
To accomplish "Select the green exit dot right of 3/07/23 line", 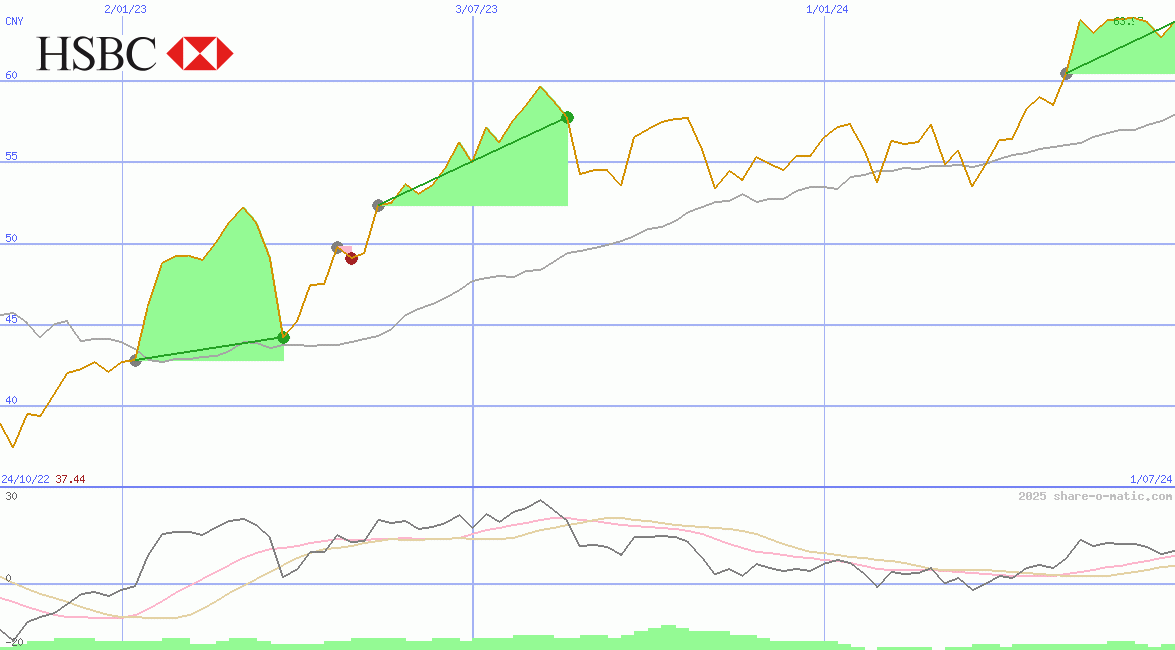I will 567,117.
